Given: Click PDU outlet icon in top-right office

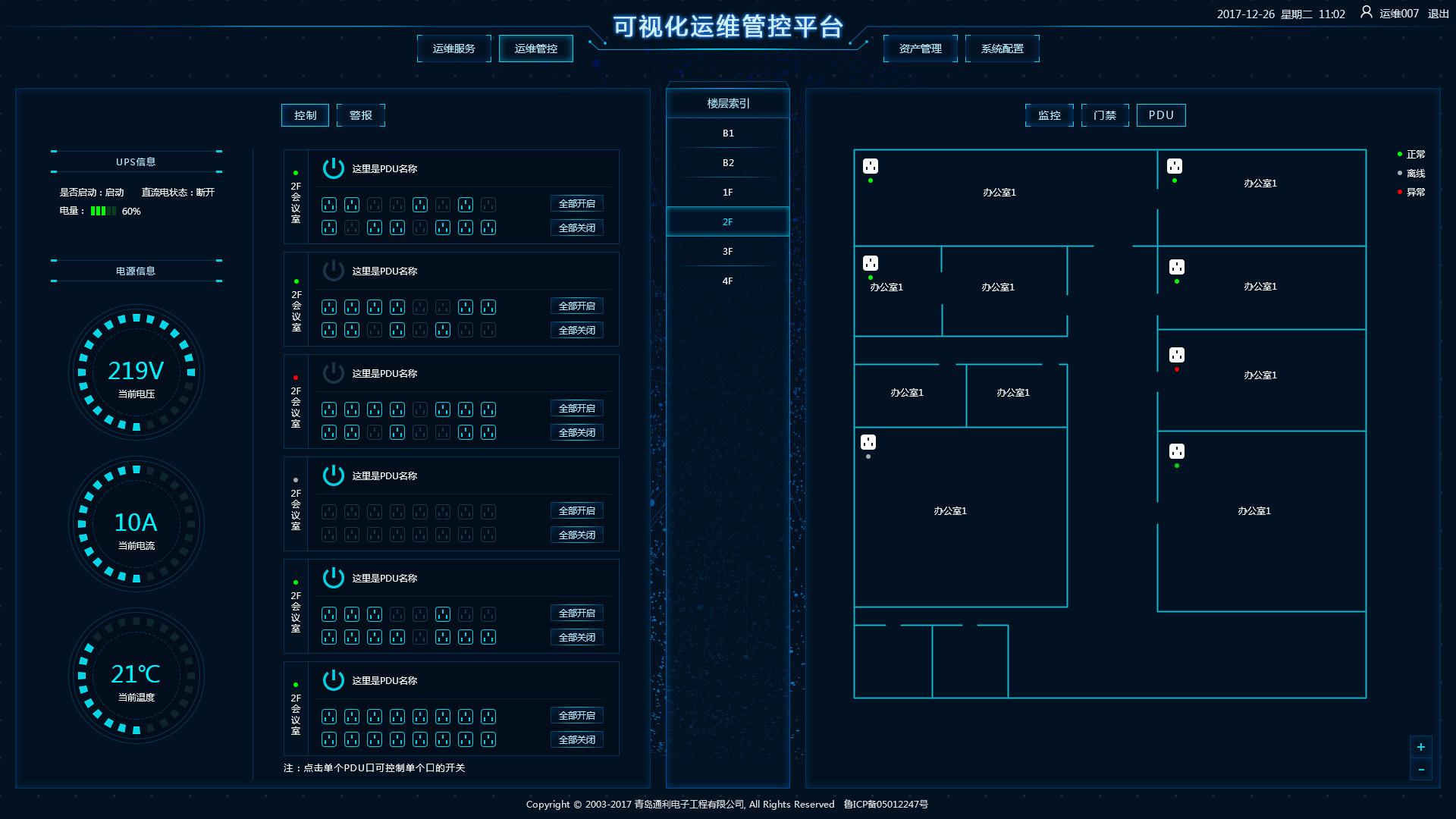Looking at the screenshot, I should (x=1174, y=166).
